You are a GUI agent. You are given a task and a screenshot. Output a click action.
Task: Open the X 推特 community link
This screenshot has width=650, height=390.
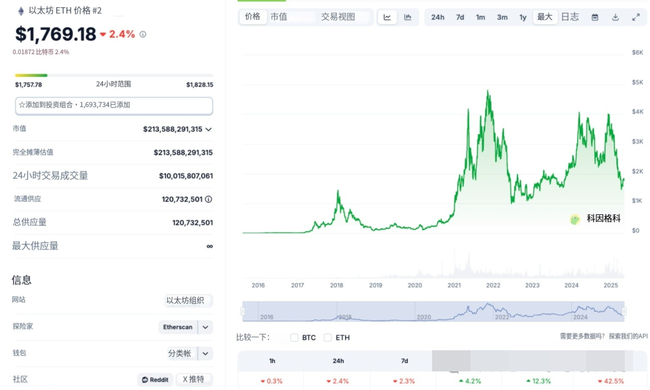pyautogui.click(x=194, y=380)
